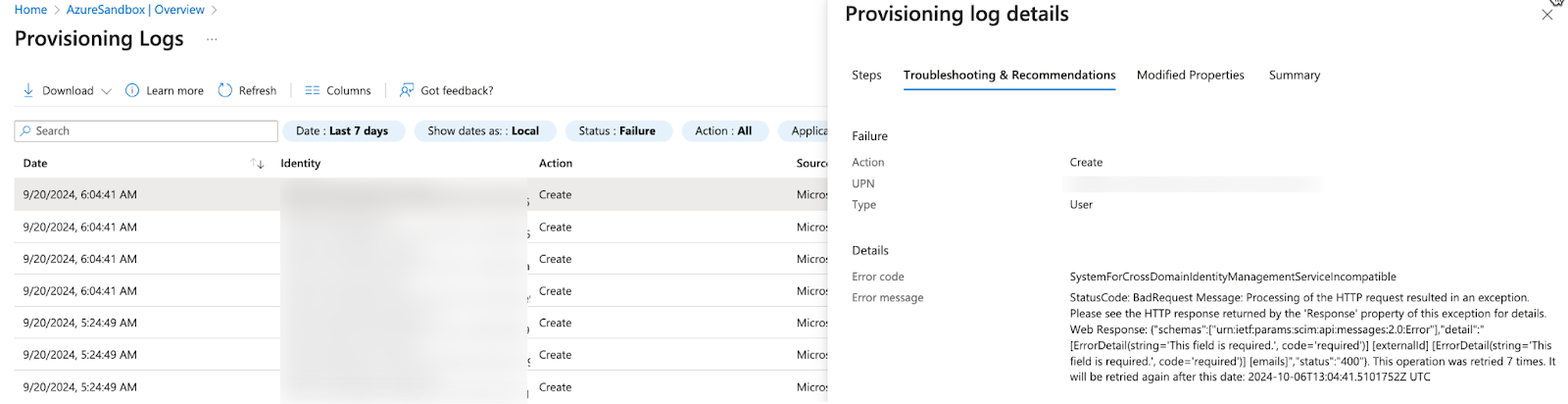Open the Status: Failure filter
The width and height of the screenshot is (1568, 404).
pyautogui.click(x=616, y=130)
